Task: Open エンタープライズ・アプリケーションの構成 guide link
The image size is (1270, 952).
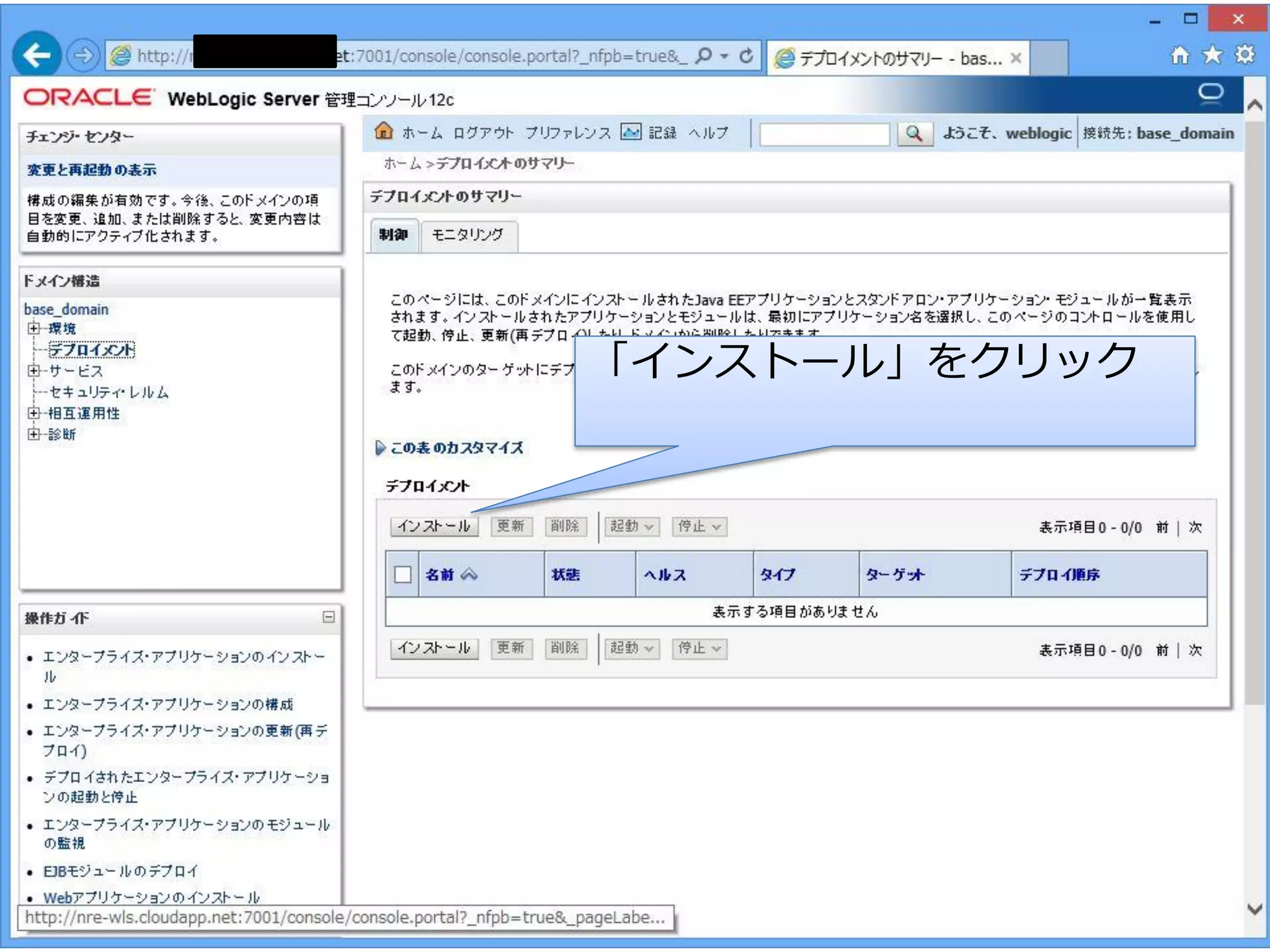Action: tap(168, 704)
